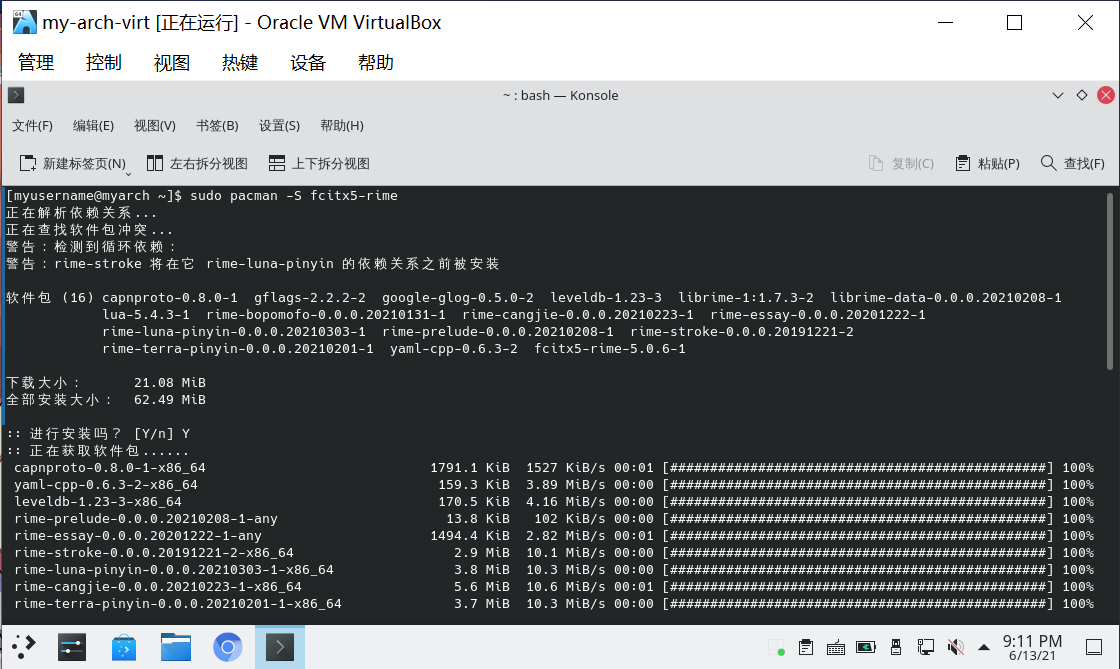This screenshot has height=669, width=1120.
Task: Open clipboard tray icon
Action: click(805, 647)
